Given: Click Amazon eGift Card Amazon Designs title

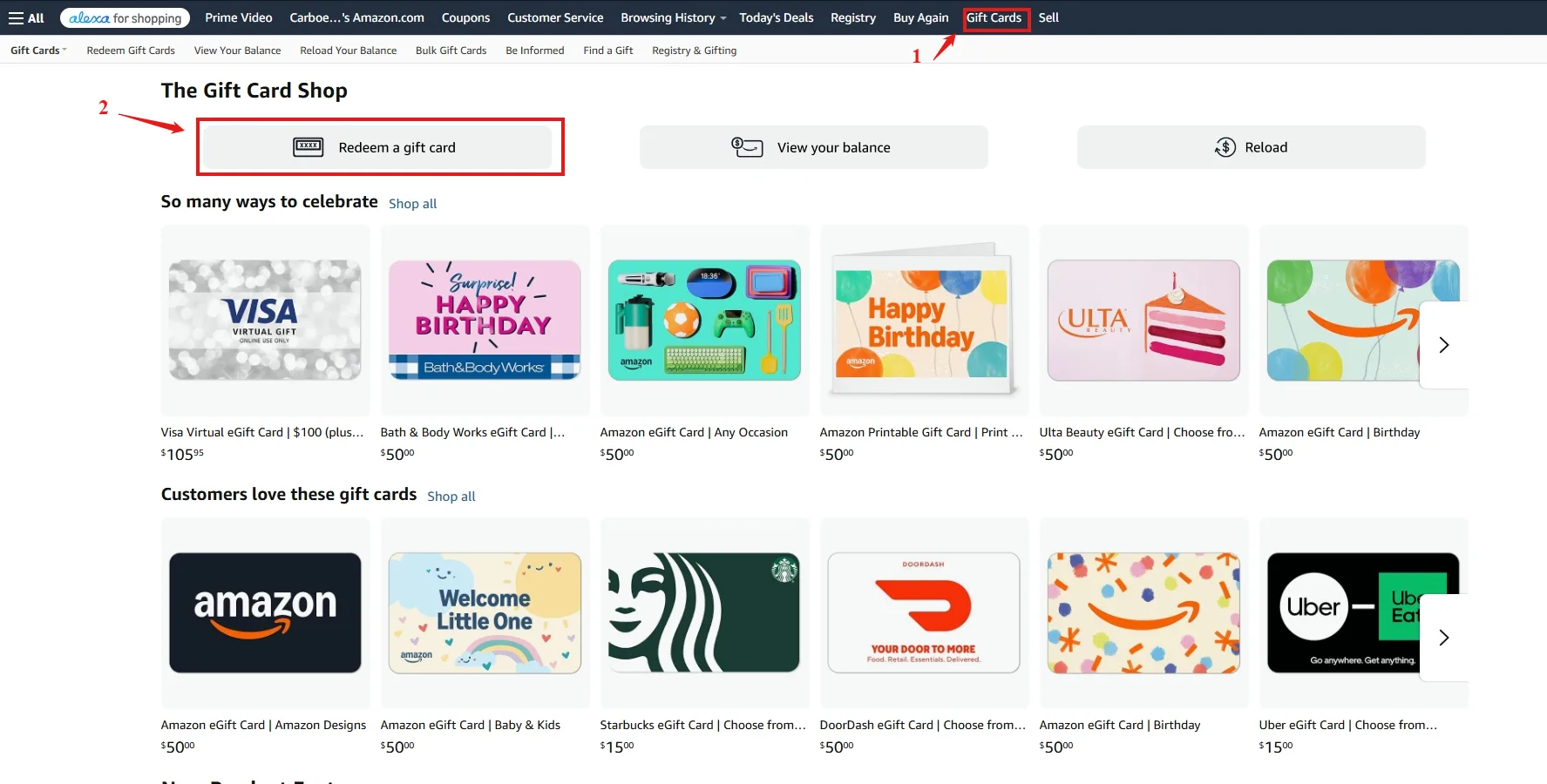Looking at the screenshot, I should [263, 725].
